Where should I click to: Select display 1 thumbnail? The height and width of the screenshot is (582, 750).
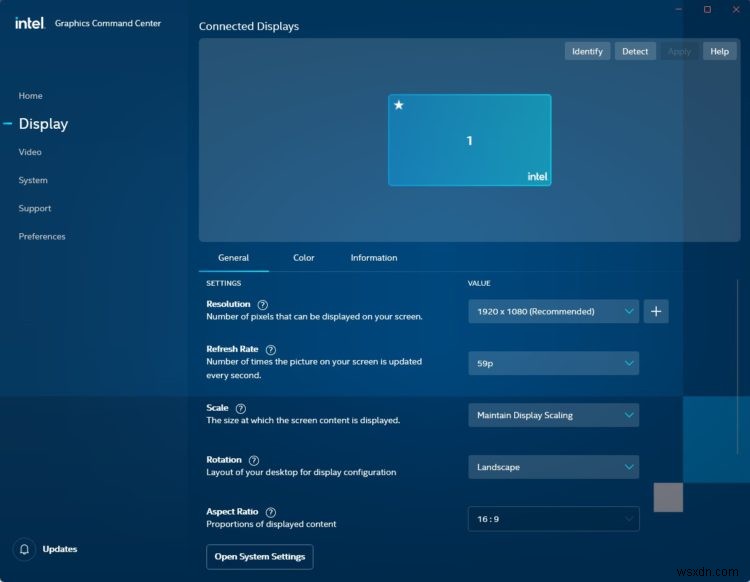click(x=470, y=140)
